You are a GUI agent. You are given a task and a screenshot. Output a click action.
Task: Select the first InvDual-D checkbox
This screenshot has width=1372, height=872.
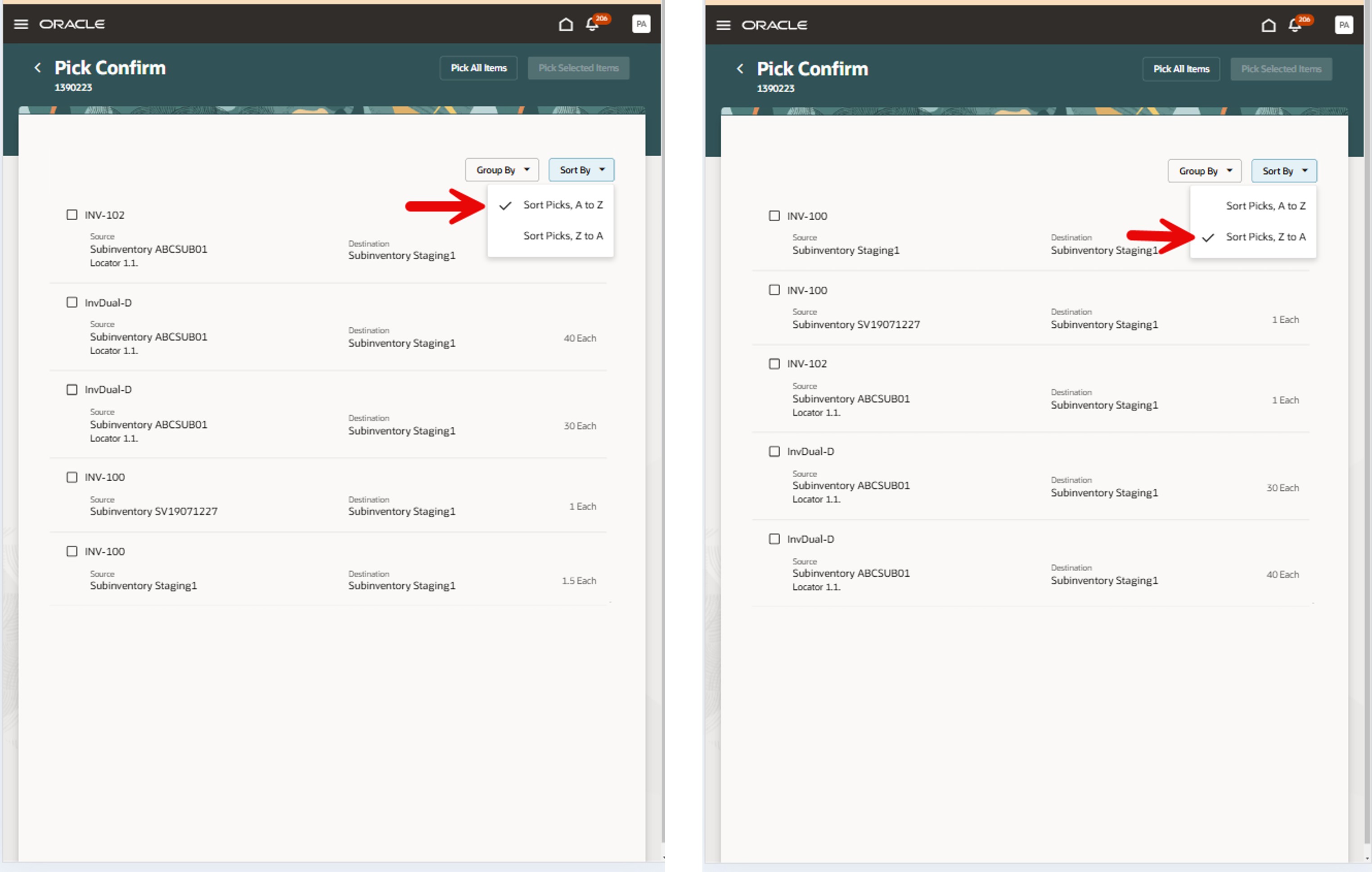pos(72,302)
